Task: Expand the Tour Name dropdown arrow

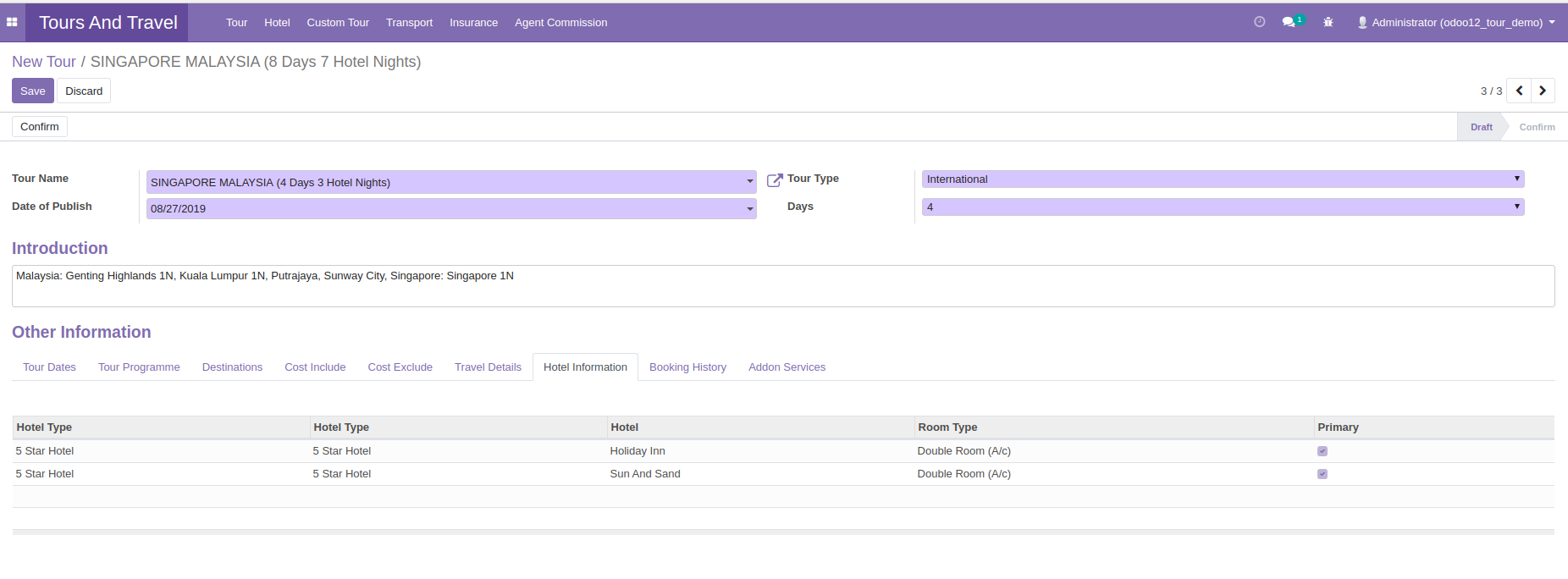Action: click(750, 182)
